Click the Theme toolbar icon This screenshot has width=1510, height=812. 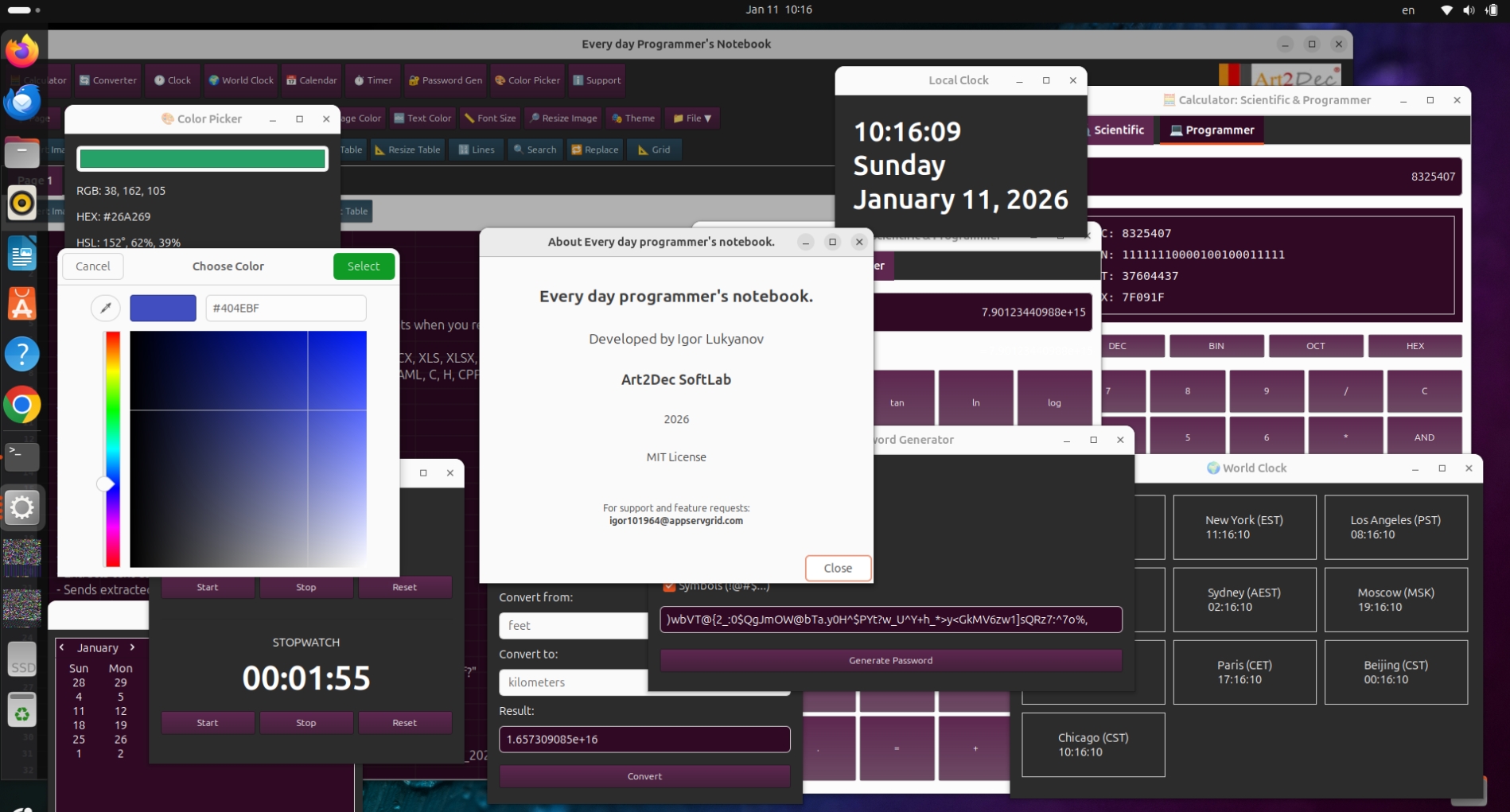click(633, 118)
